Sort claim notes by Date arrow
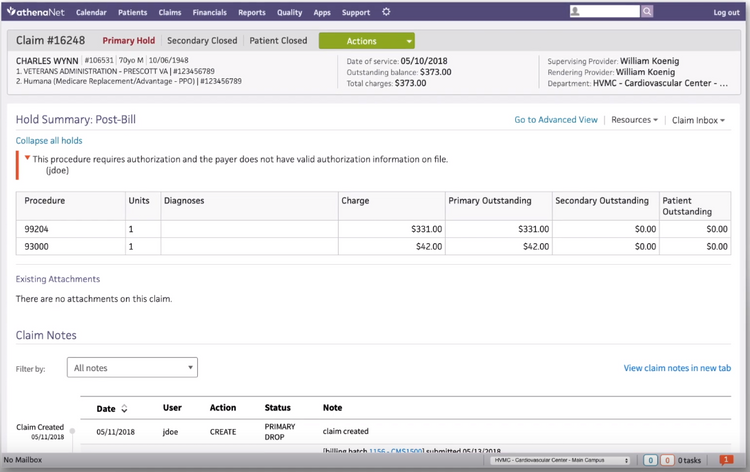This screenshot has width=750, height=472. coord(124,409)
